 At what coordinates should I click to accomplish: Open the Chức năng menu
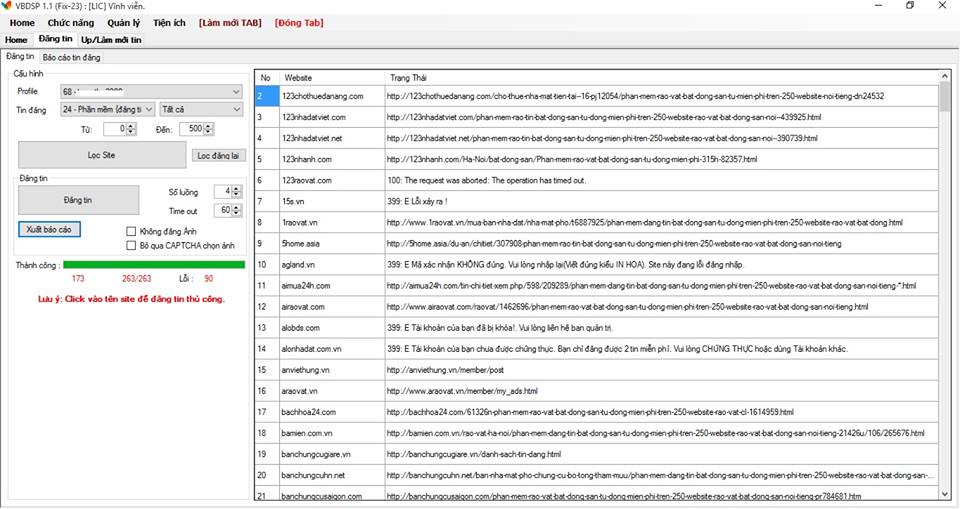pos(71,23)
